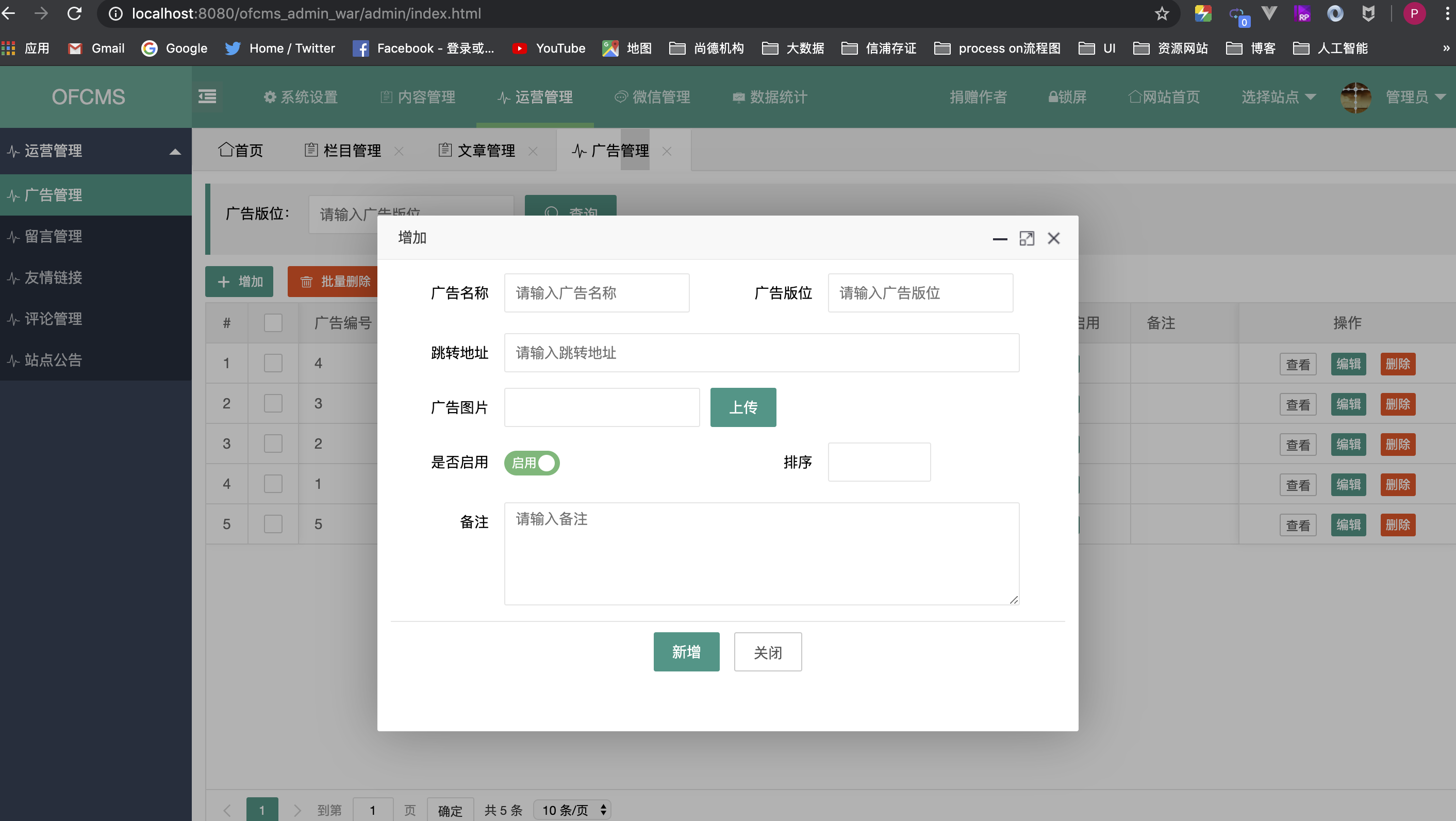Switch to the 文章管理 tab
This screenshot has height=821, width=1456.
click(486, 151)
